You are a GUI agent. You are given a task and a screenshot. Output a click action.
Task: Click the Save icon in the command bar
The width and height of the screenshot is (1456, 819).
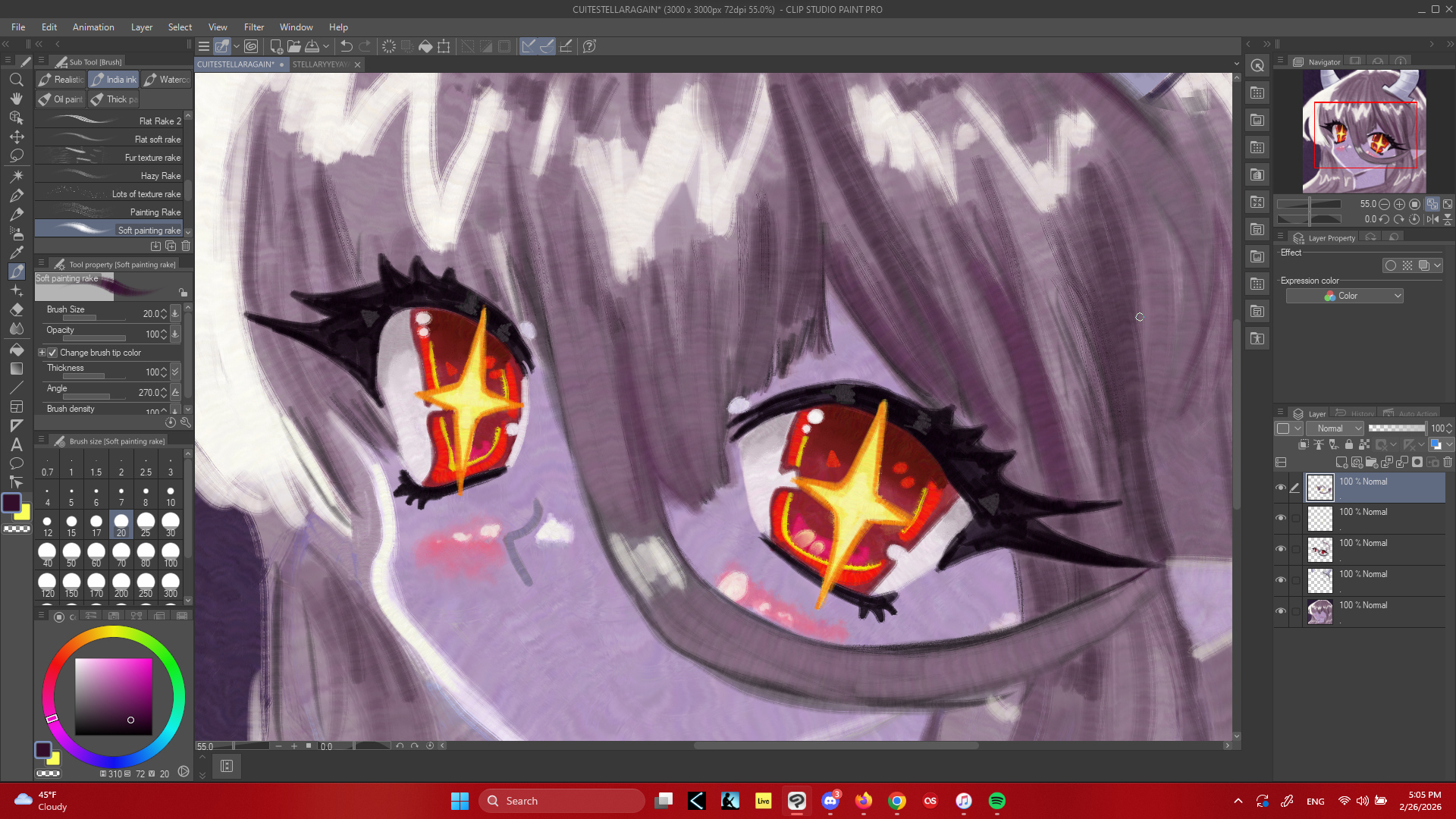[x=312, y=46]
